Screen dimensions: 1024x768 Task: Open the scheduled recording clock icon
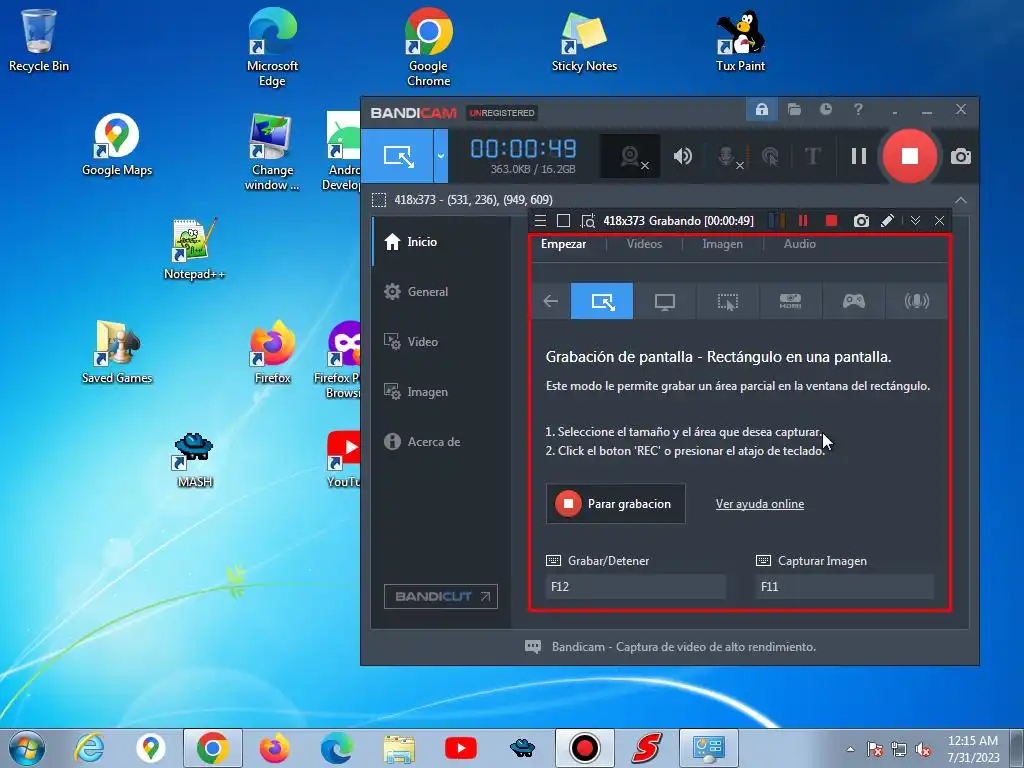(826, 110)
